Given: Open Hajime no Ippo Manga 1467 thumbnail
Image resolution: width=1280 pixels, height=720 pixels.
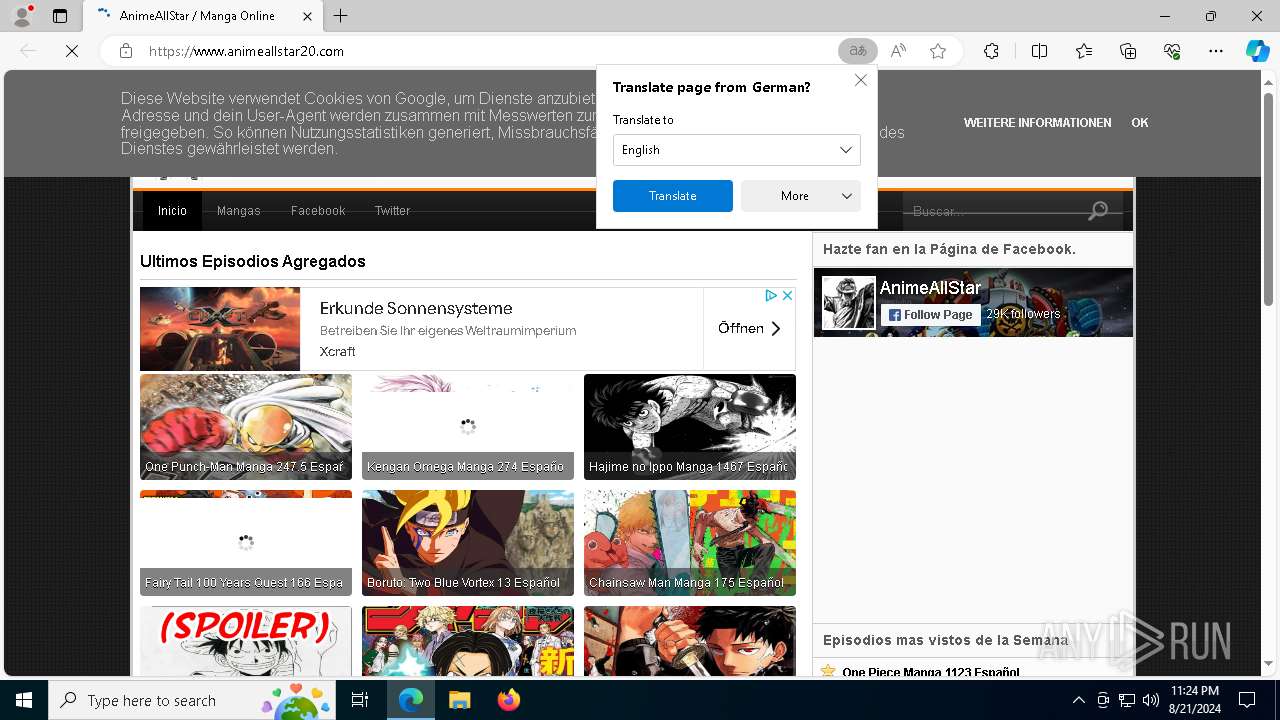Looking at the screenshot, I should click(x=690, y=427).
